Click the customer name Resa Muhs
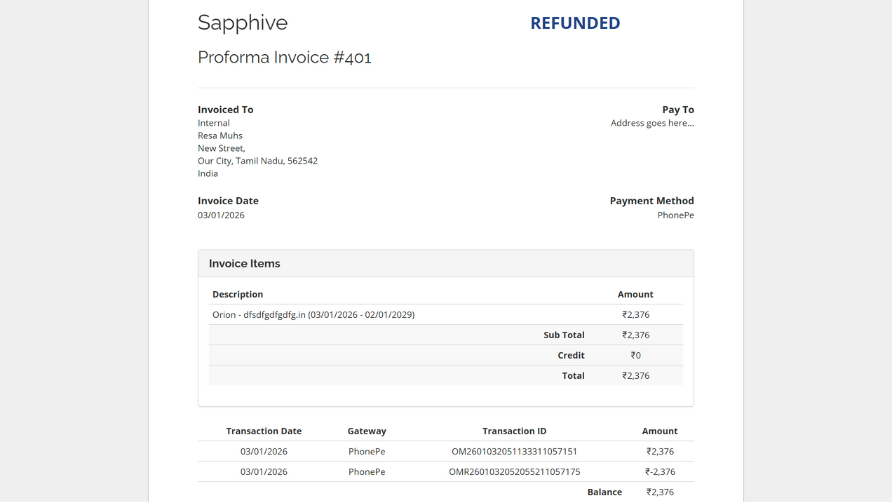The image size is (892, 502). 220,136
